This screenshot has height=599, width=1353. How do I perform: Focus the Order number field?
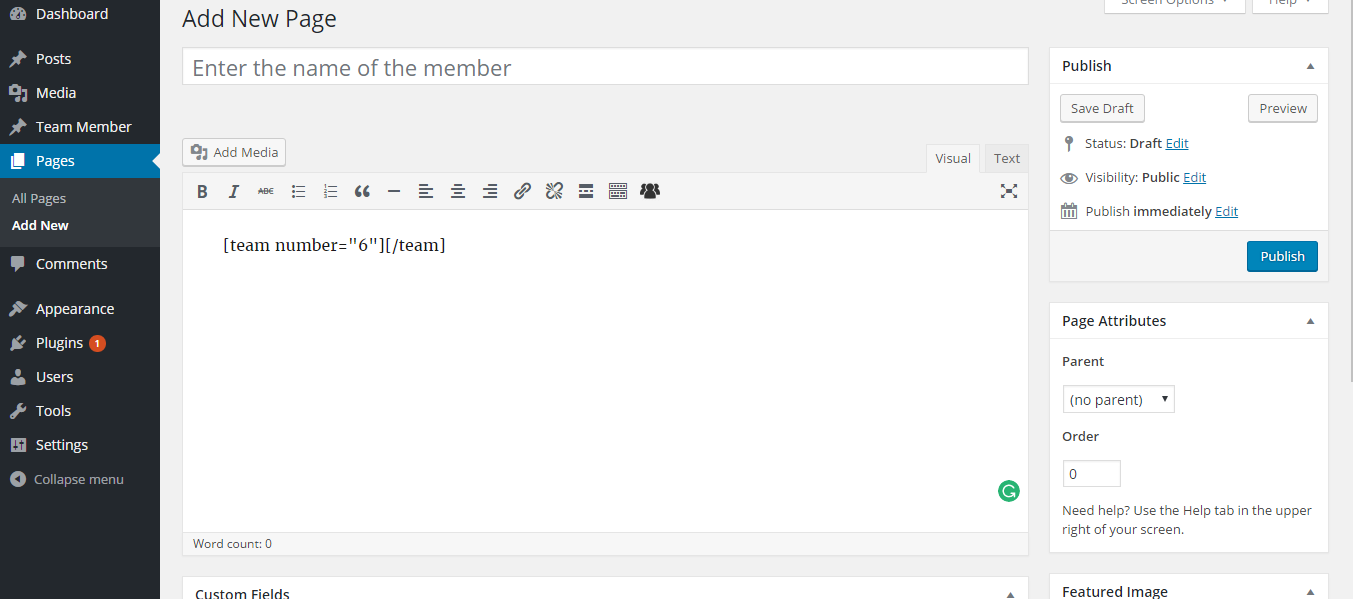point(1091,474)
